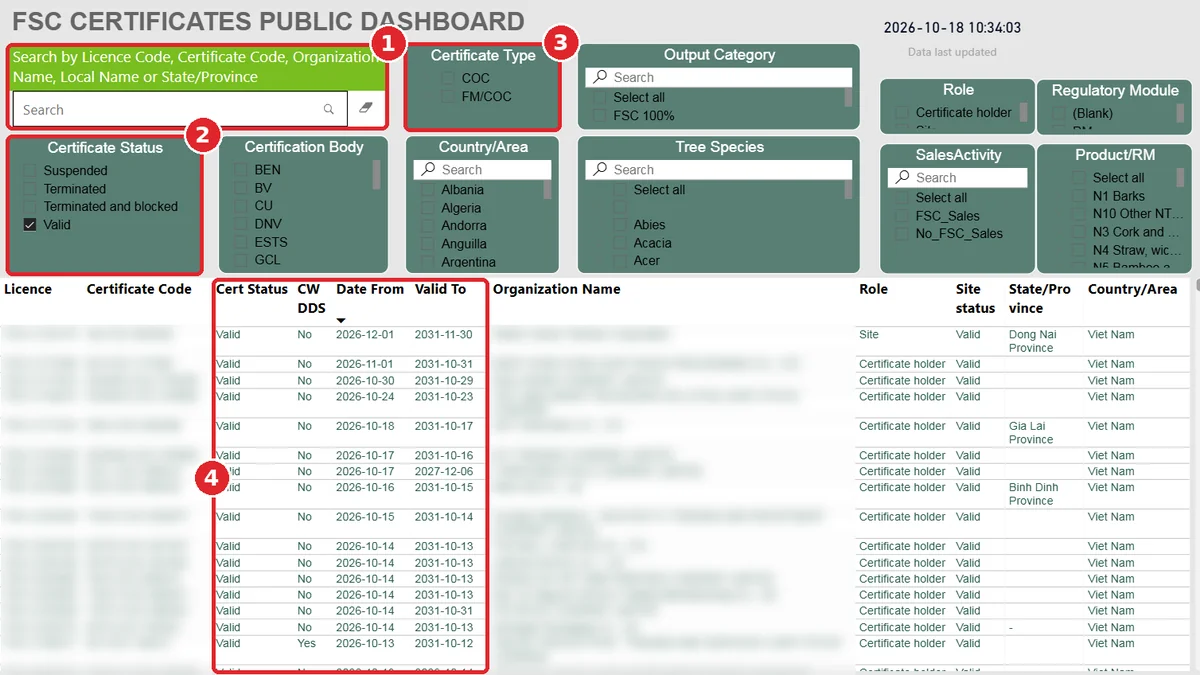Sort by the Cert Status column header
This screenshot has height=675, width=1200.
coord(252,289)
